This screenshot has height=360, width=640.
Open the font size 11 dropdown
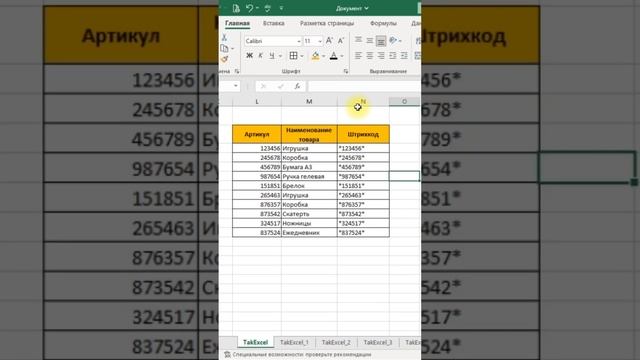click(x=320, y=41)
